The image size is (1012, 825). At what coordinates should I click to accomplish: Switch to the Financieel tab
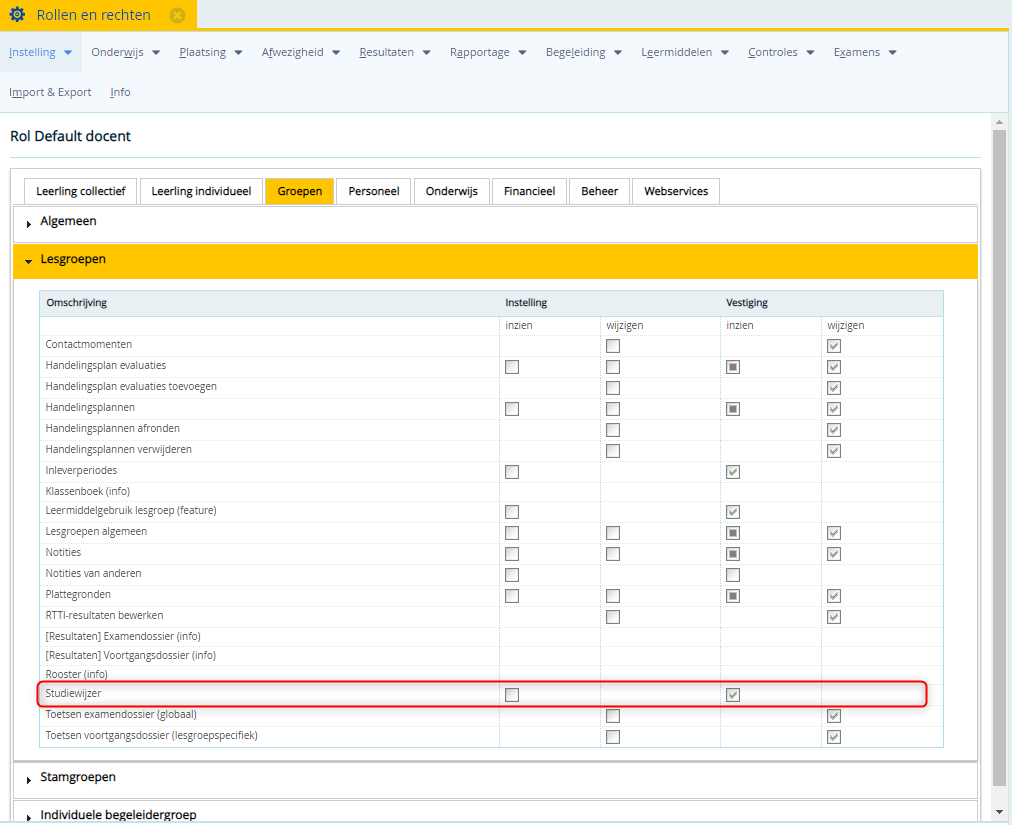click(529, 191)
